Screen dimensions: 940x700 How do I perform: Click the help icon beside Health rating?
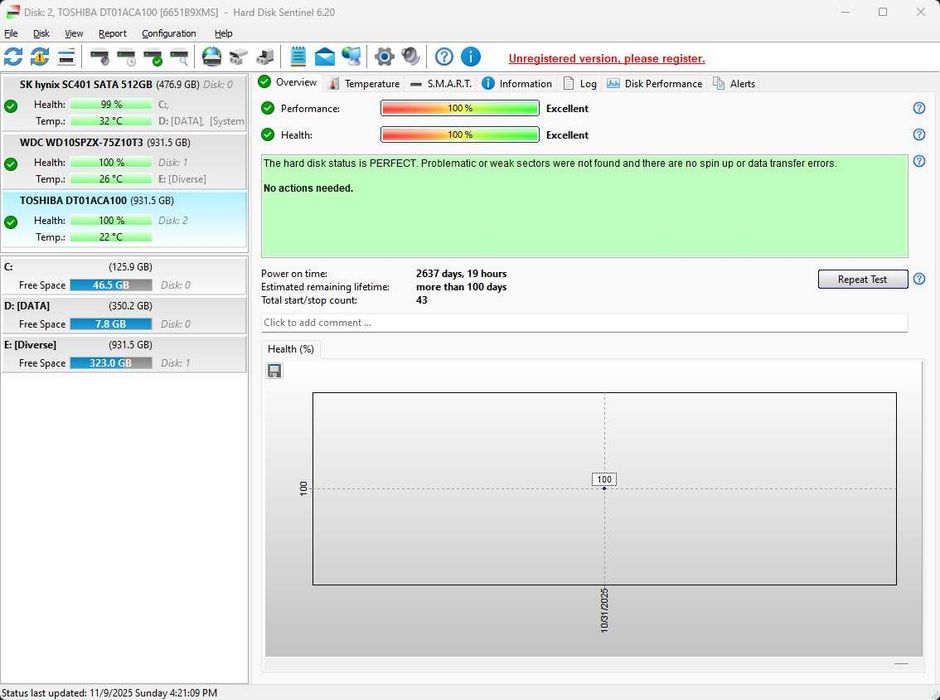(919, 135)
